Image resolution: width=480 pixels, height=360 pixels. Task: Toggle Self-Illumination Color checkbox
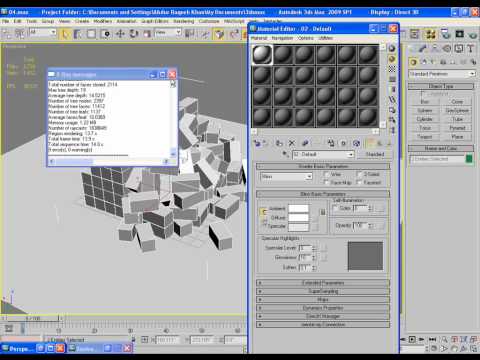[x=335, y=208]
